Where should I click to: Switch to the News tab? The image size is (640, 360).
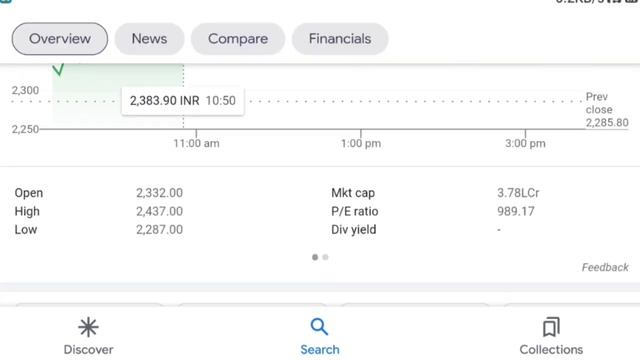coord(149,39)
